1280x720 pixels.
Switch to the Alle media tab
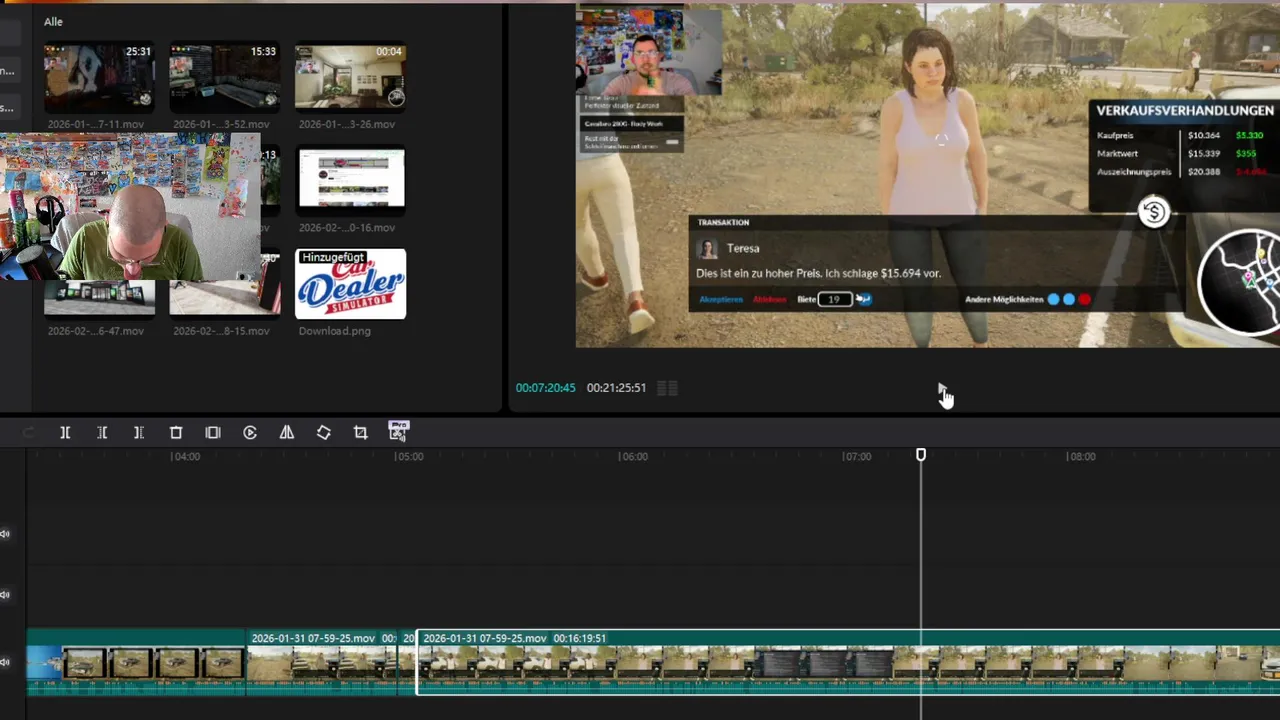pos(53,21)
